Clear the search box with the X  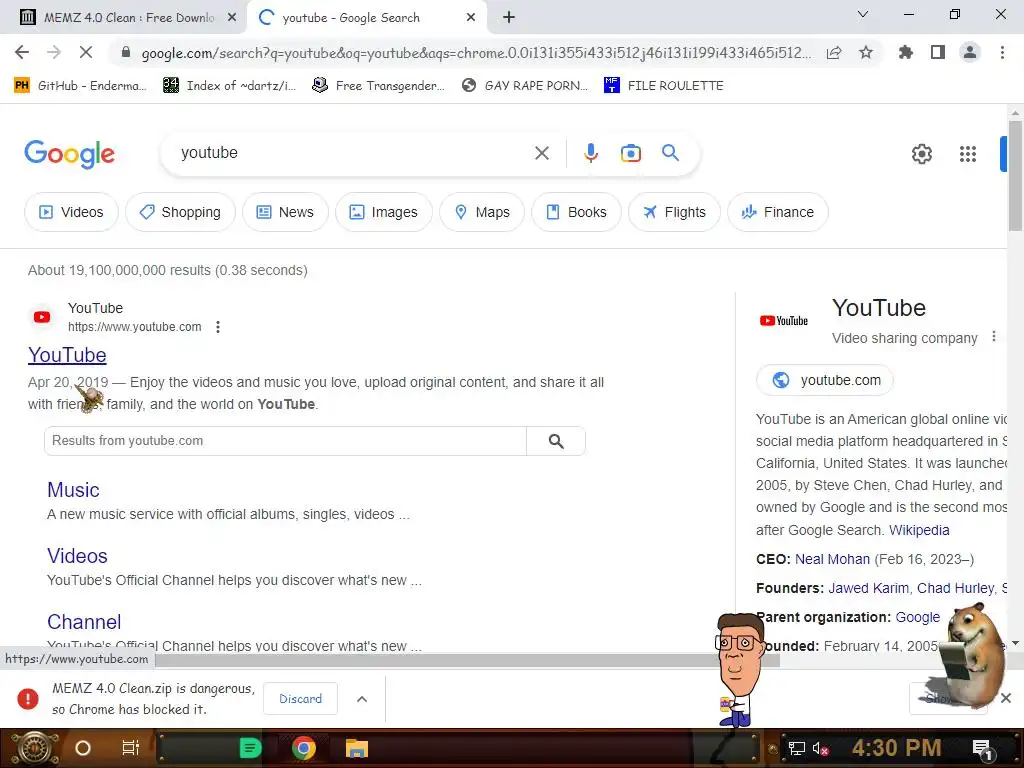(x=541, y=153)
